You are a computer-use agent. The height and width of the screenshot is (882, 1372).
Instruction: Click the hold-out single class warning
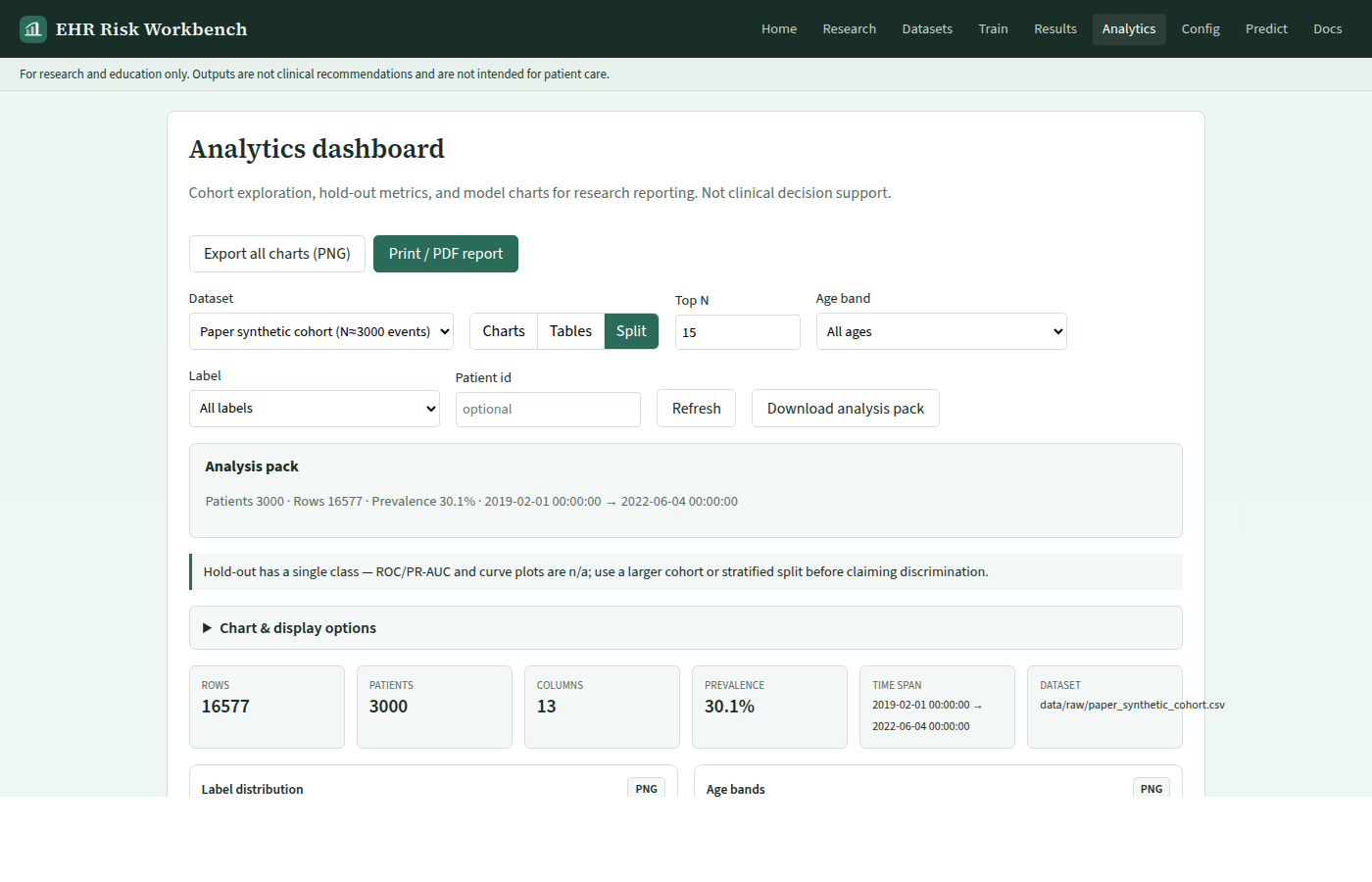coord(686,571)
